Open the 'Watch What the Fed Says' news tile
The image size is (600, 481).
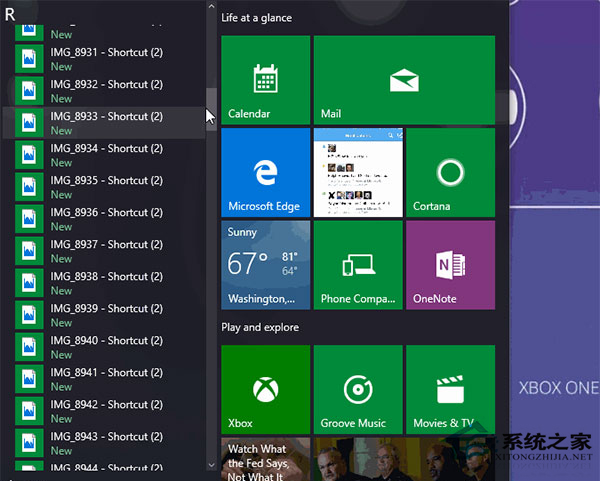point(266,459)
